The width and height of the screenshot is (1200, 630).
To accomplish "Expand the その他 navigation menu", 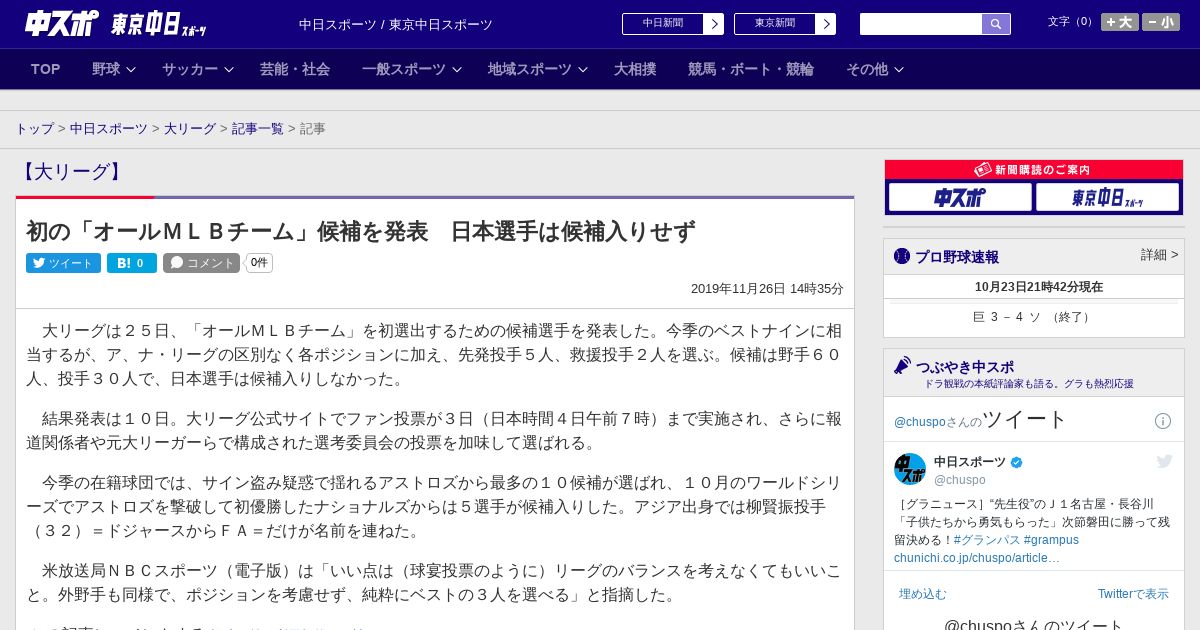I will pos(875,69).
